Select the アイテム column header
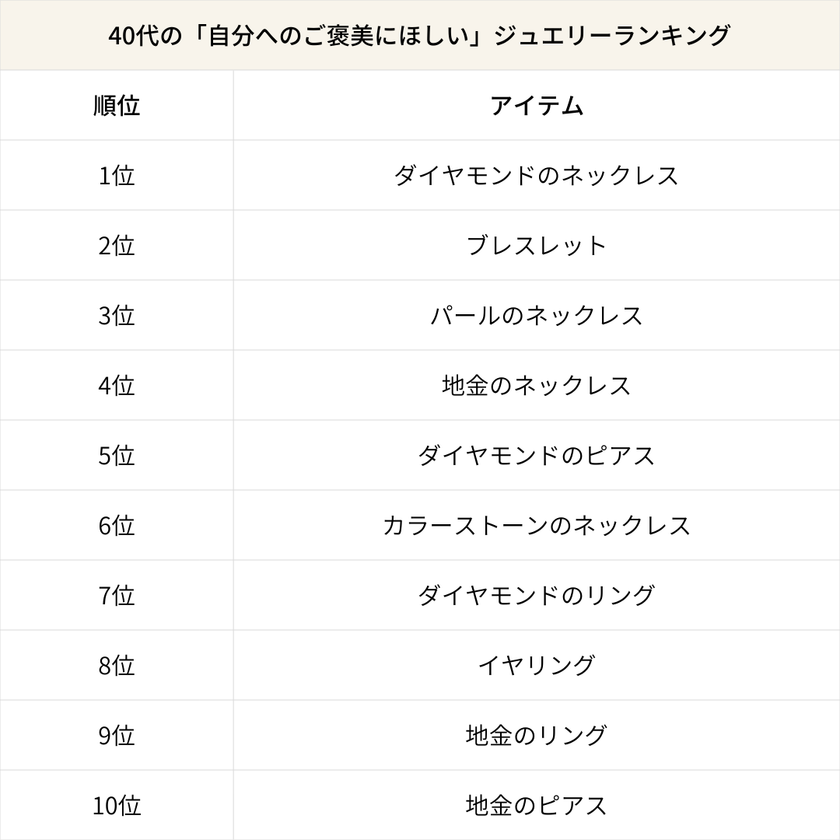This screenshot has height=840, width=840. [x=536, y=106]
